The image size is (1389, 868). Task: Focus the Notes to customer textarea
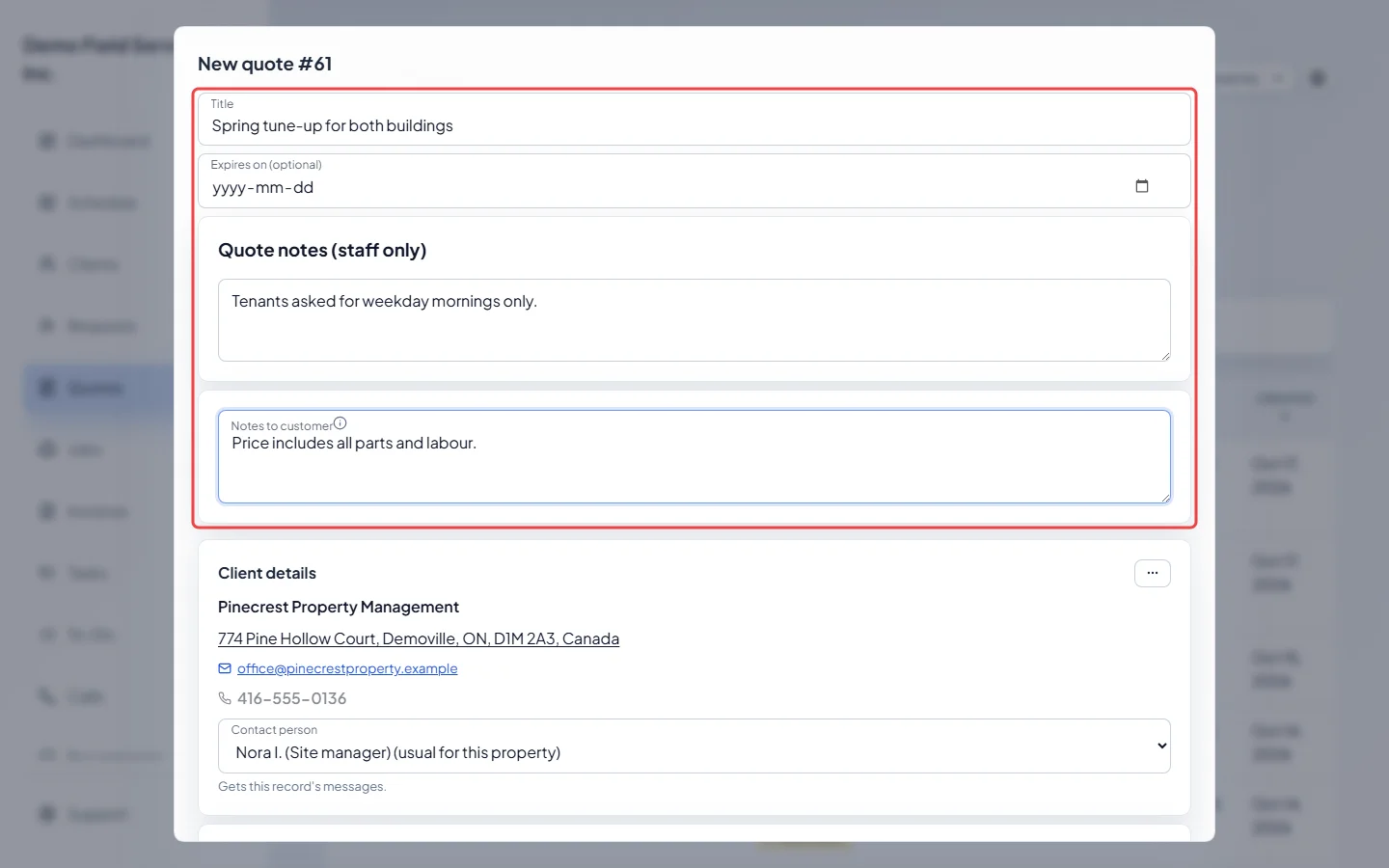694,457
